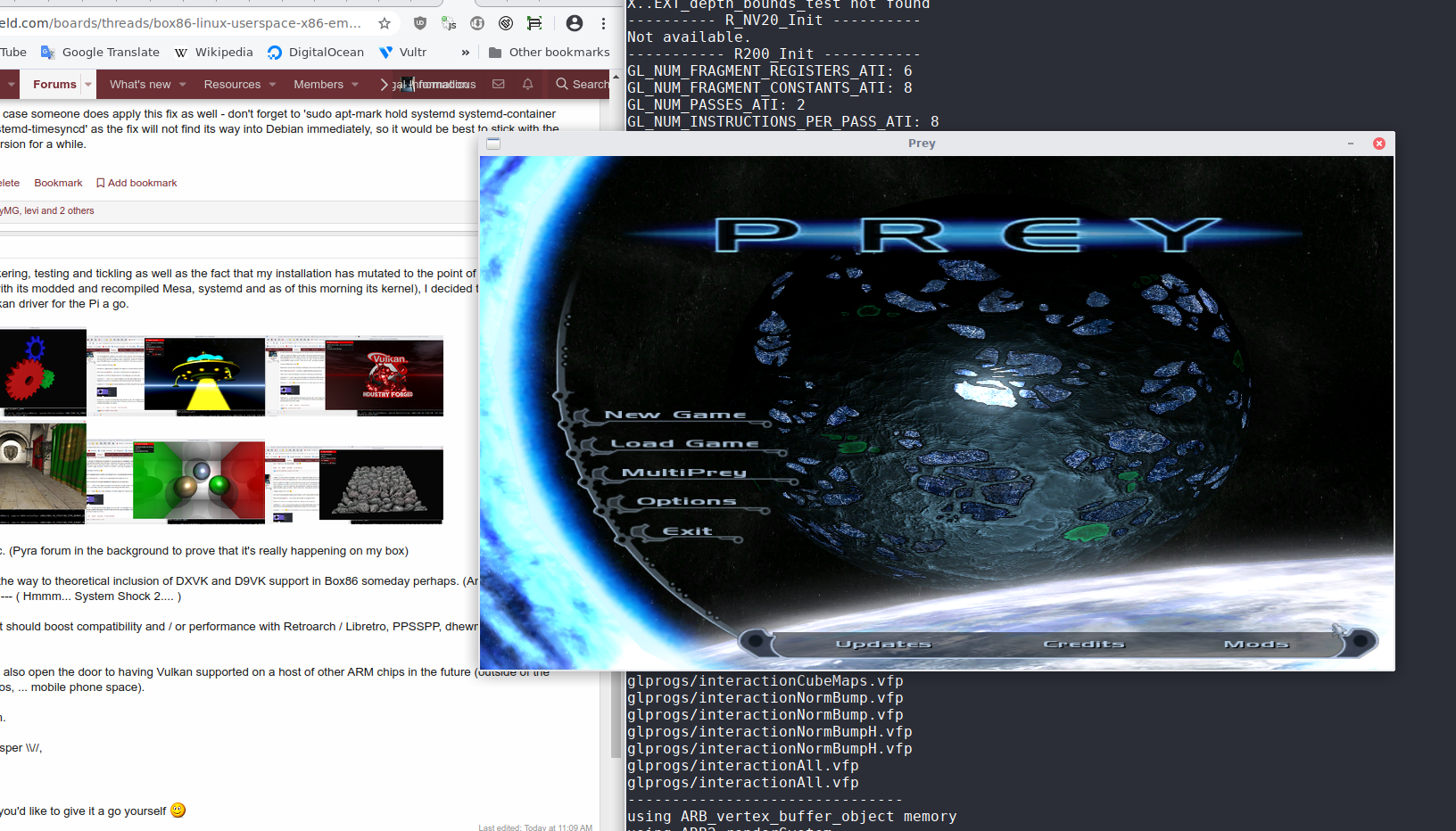Viewport: 1456px width, 831px height.
Task: Open the Vulkan logo screenshot thumbnail
Action: [x=384, y=375]
